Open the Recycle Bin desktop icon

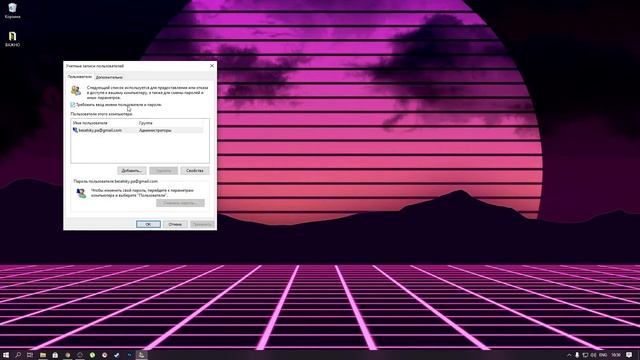[x=12, y=11]
